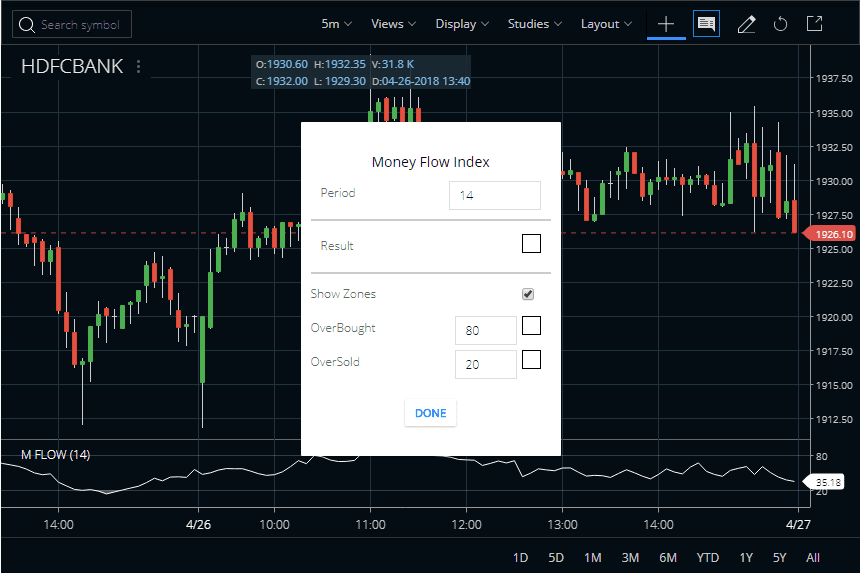The image size is (861, 573).
Task: Click the OverSold color swatch box
Action: pyautogui.click(x=531, y=359)
